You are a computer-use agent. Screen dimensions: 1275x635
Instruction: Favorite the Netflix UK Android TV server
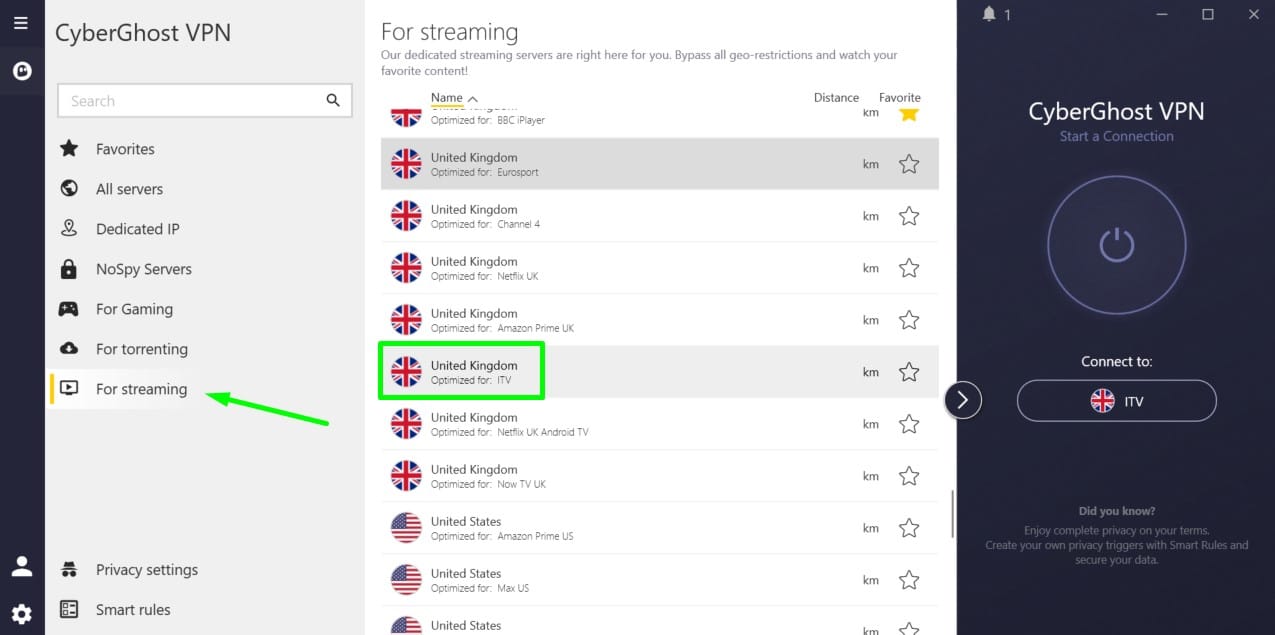(x=908, y=424)
